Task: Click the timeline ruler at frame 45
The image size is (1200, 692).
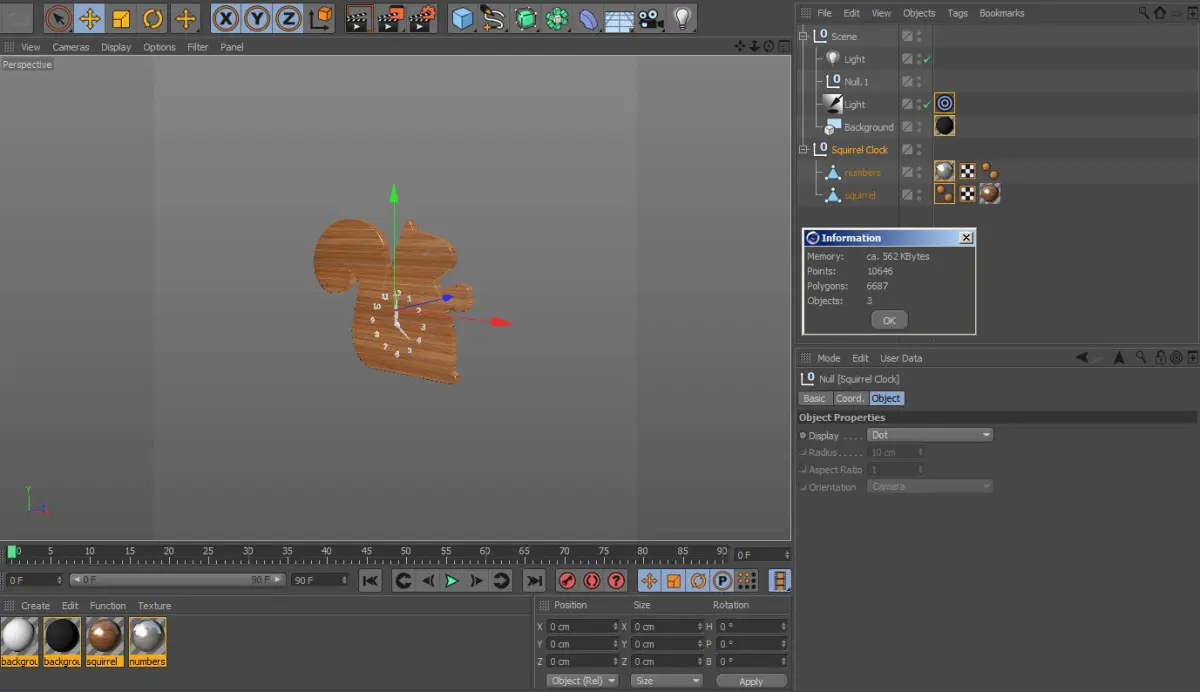Action: (366, 552)
